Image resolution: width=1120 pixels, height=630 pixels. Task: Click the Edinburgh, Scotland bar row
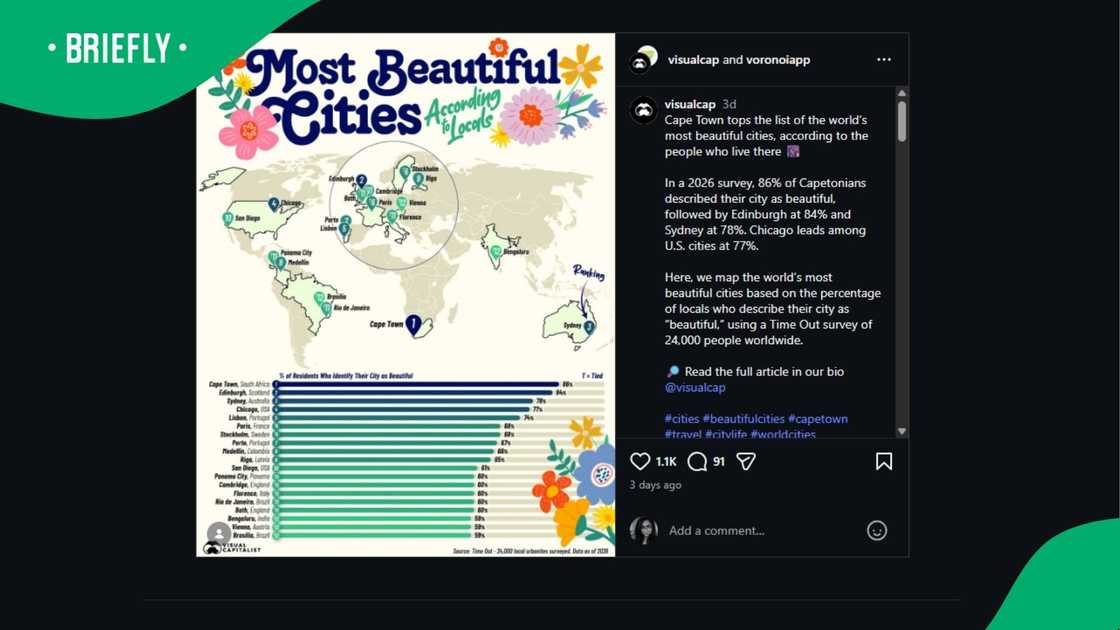(x=406, y=393)
